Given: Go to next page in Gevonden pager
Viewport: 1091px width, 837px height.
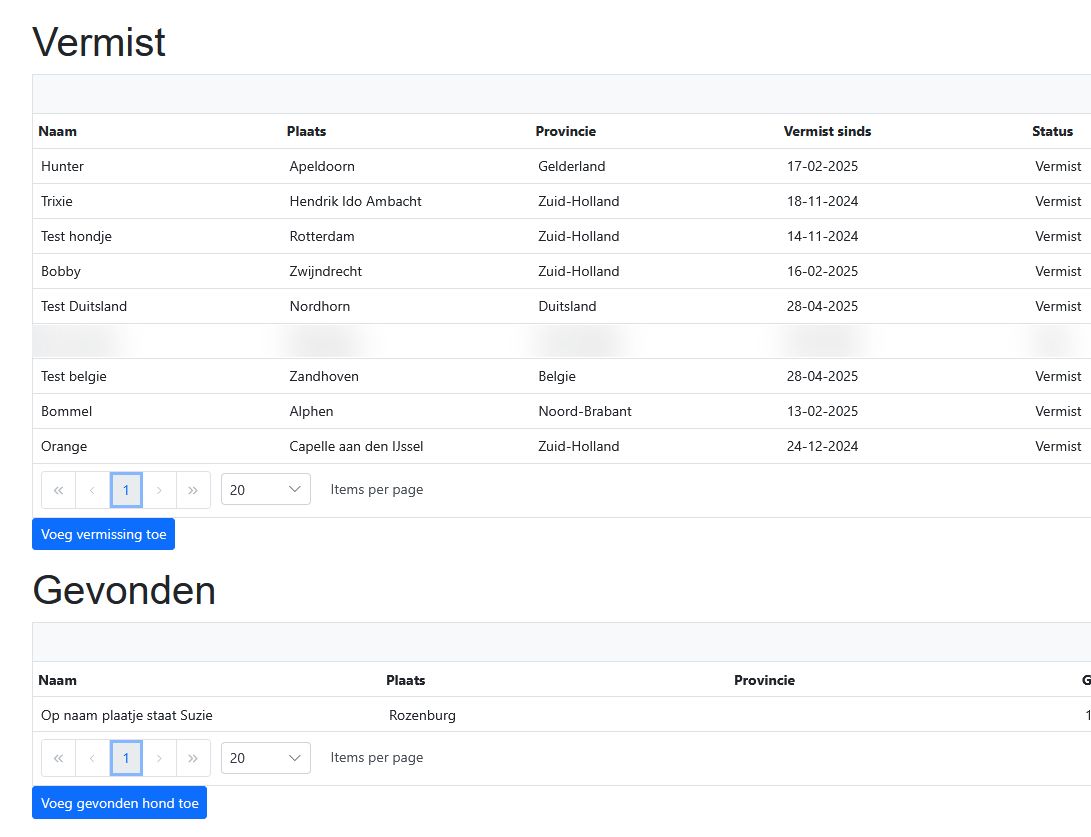Looking at the screenshot, I should tap(159, 758).
